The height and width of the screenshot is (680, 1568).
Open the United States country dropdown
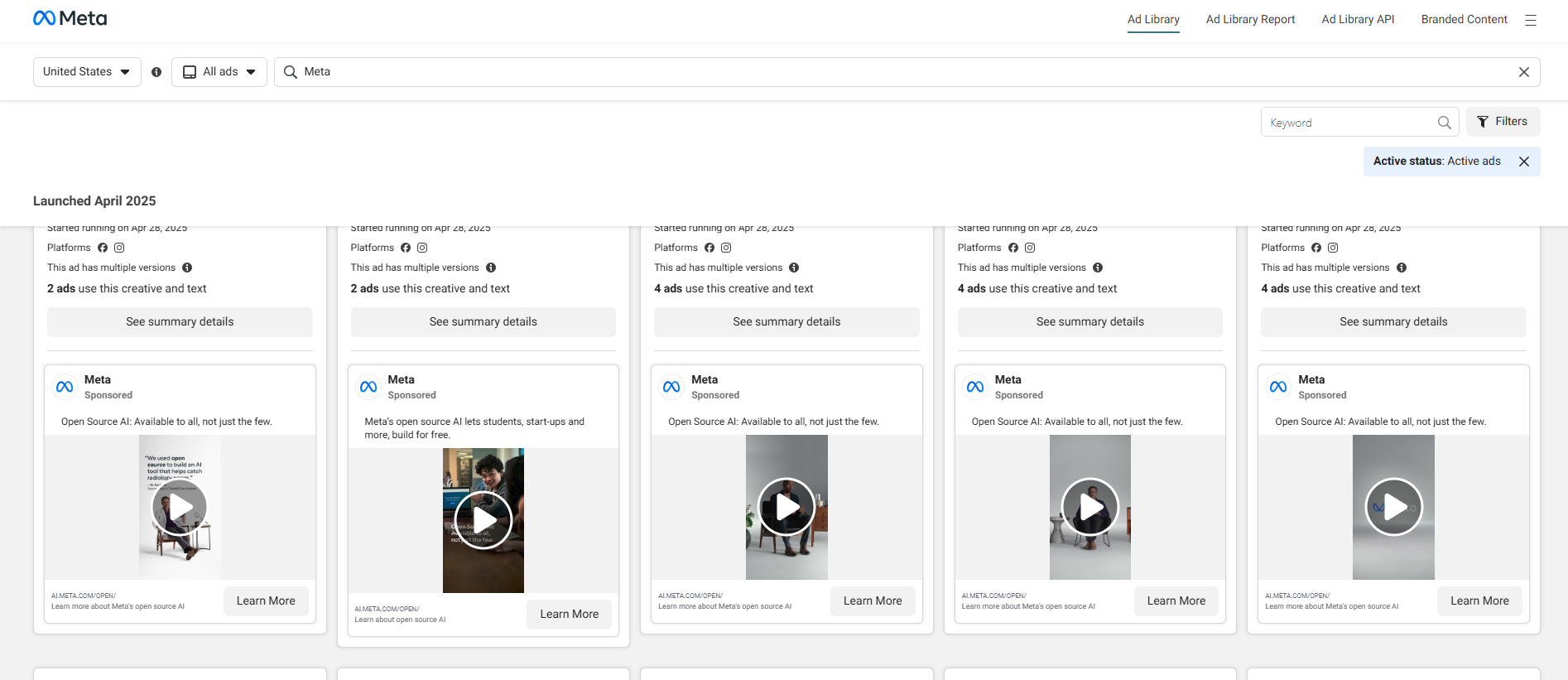pyautogui.click(x=87, y=72)
